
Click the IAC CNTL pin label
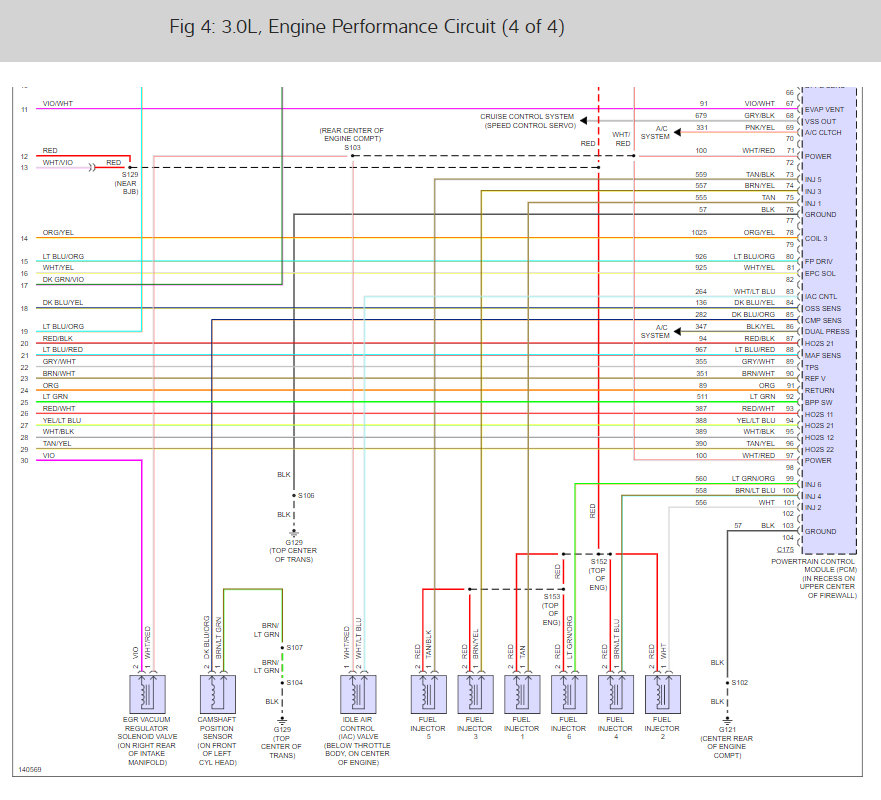(821, 297)
